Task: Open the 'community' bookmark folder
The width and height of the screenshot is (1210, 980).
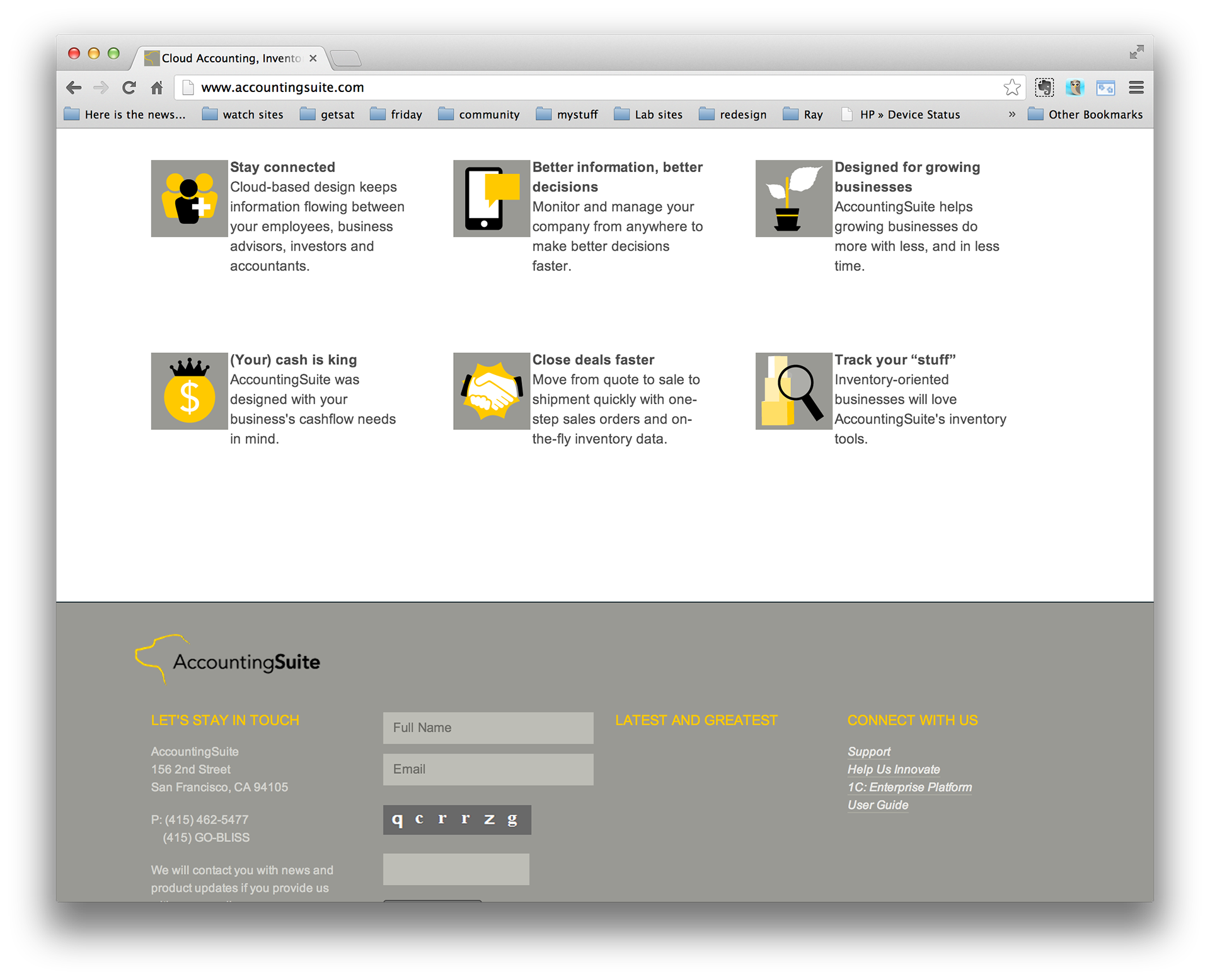Action: pos(479,114)
